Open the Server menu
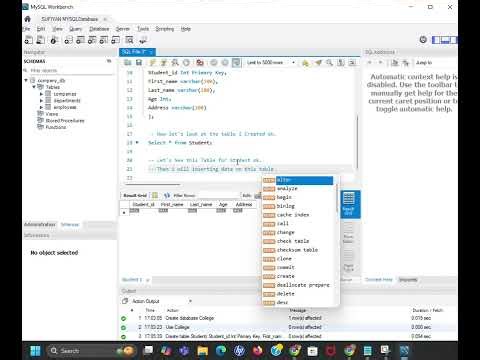 [x=123, y=29]
